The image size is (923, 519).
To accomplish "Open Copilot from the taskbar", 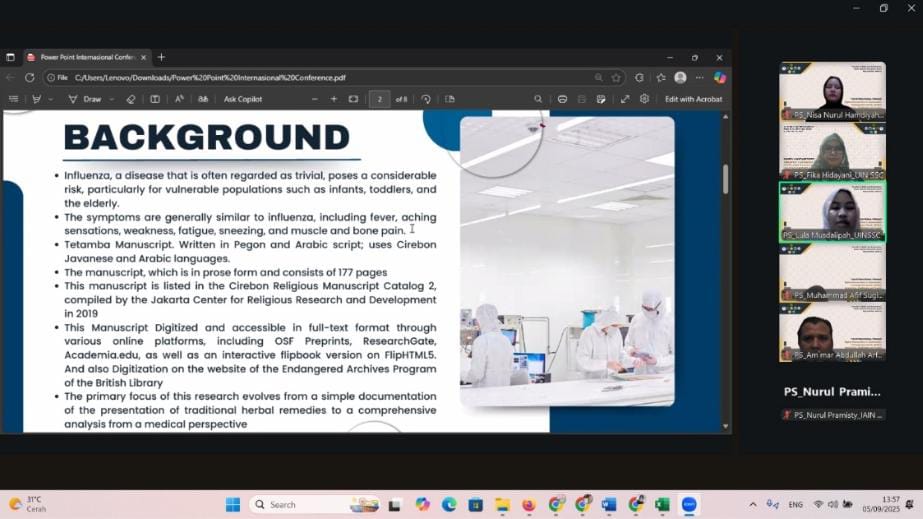I will tap(422, 504).
